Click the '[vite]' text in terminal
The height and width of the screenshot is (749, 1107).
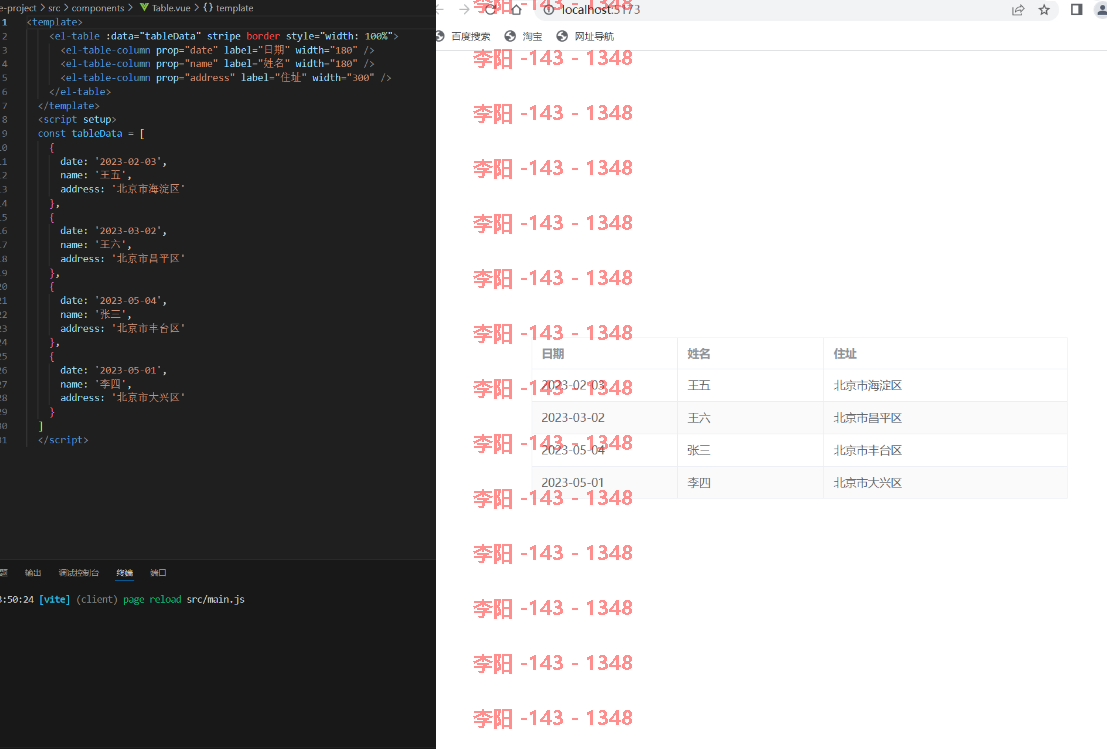[54, 599]
